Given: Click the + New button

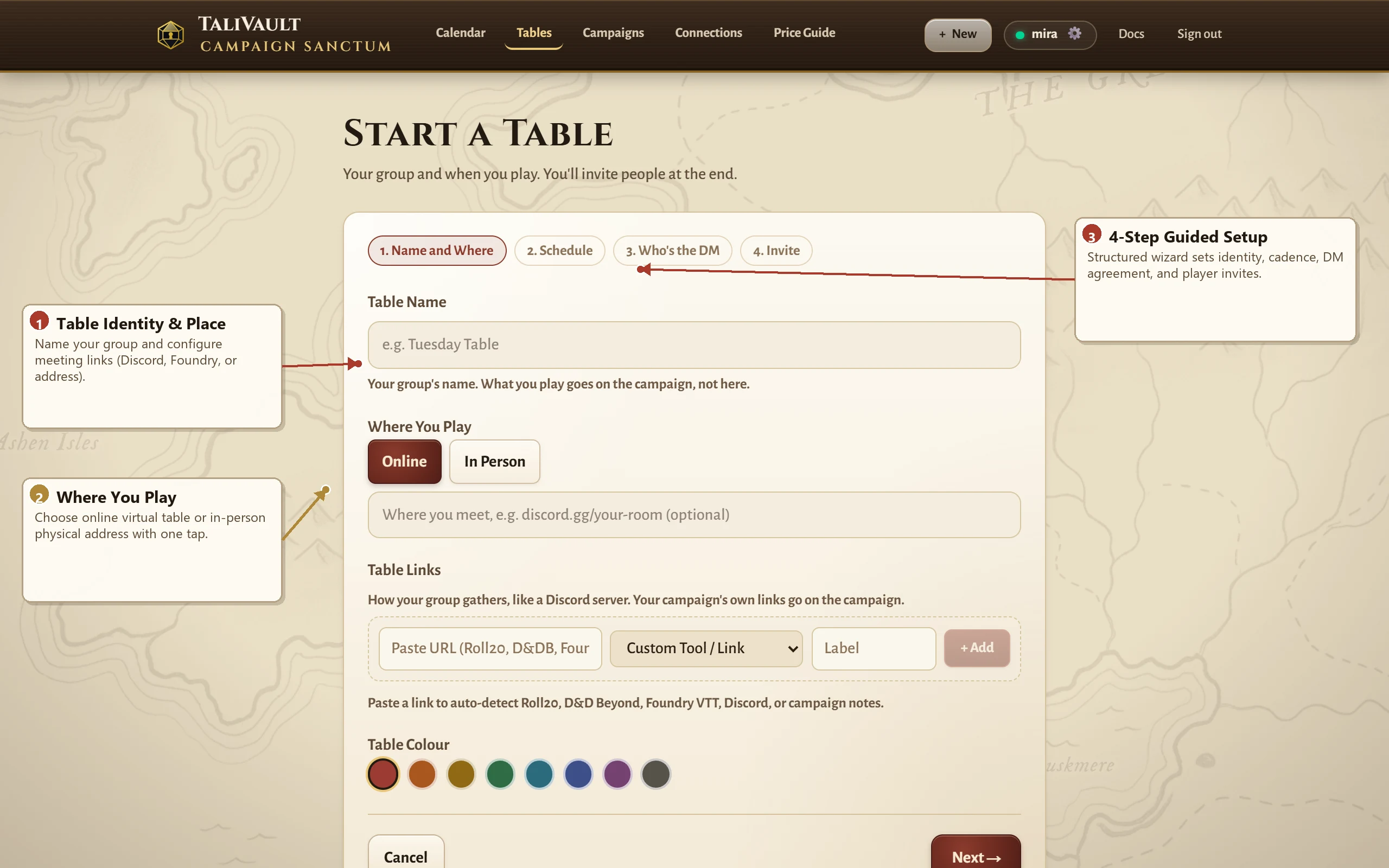Looking at the screenshot, I should click(x=957, y=34).
